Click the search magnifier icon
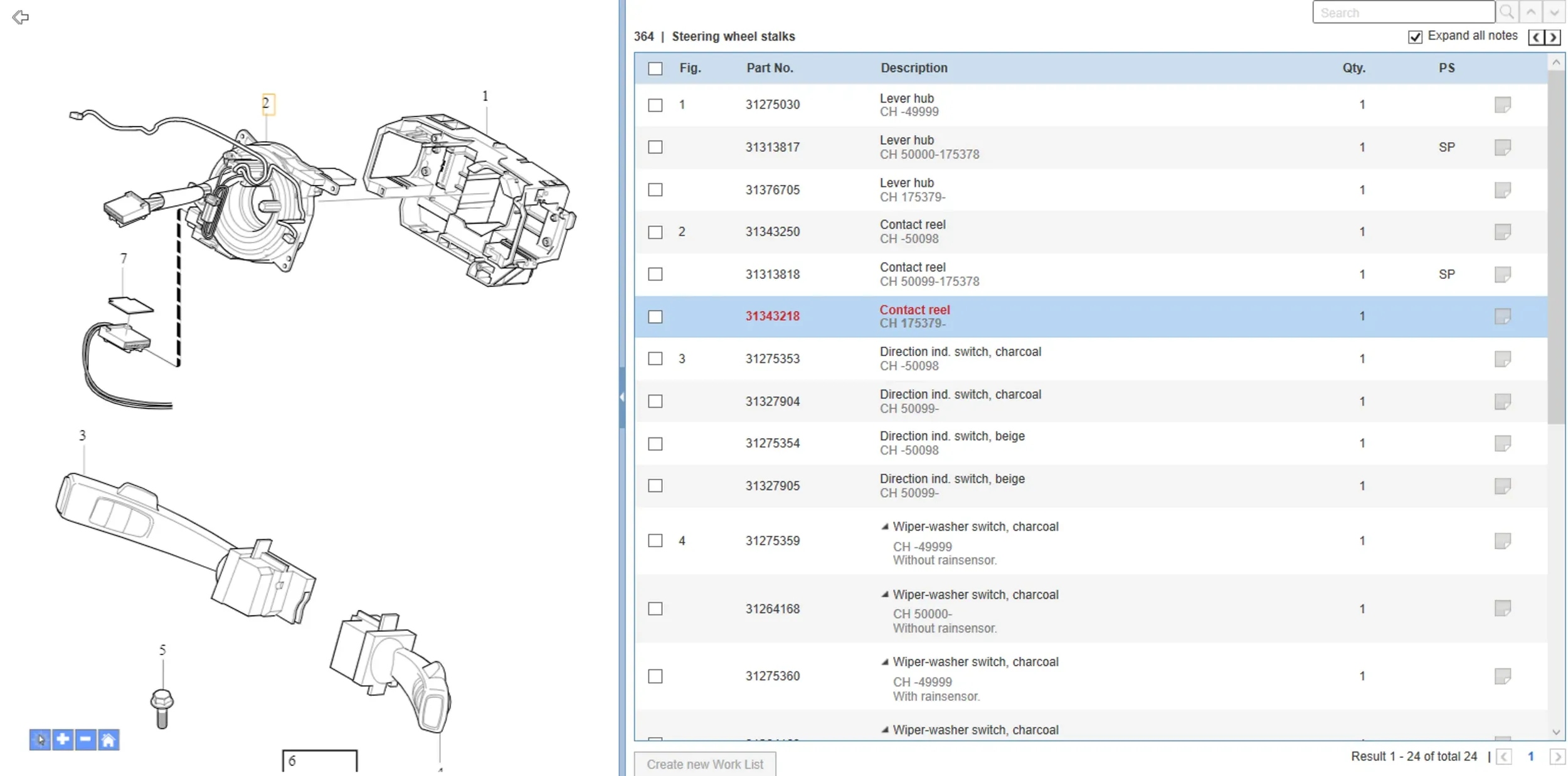This screenshot has height=776, width=1568. [x=1507, y=12]
